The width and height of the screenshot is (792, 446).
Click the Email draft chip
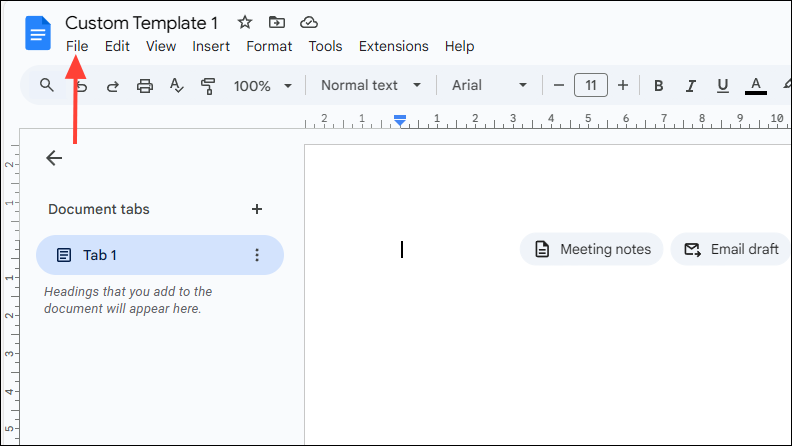(x=731, y=249)
